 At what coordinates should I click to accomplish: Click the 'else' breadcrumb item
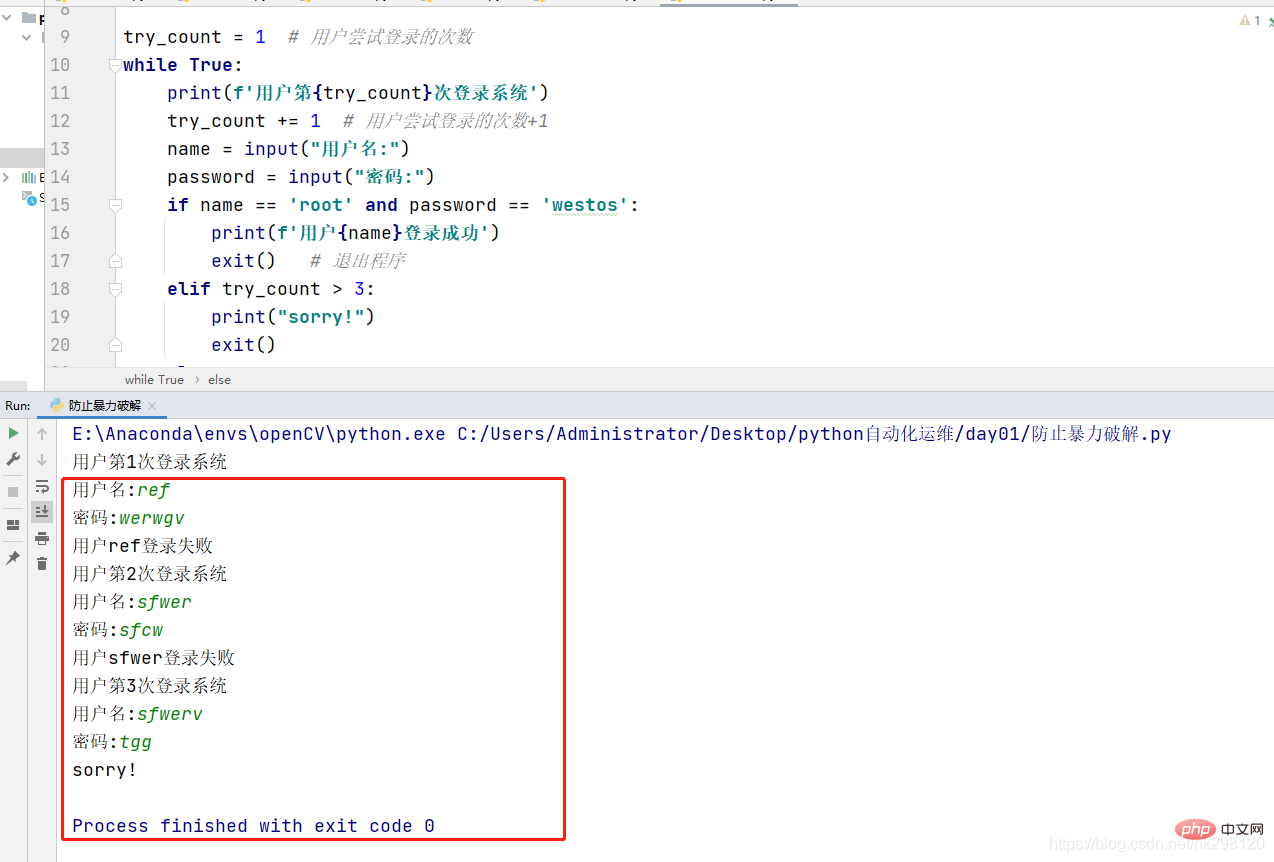click(219, 380)
